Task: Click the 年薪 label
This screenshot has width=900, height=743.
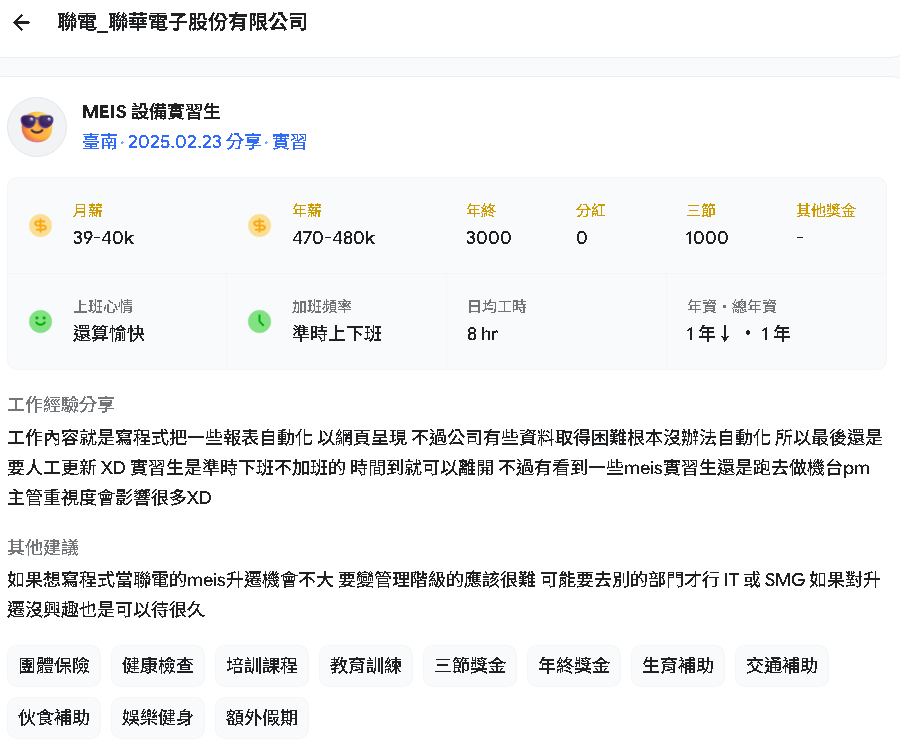Action: pyautogui.click(x=307, y=211)
